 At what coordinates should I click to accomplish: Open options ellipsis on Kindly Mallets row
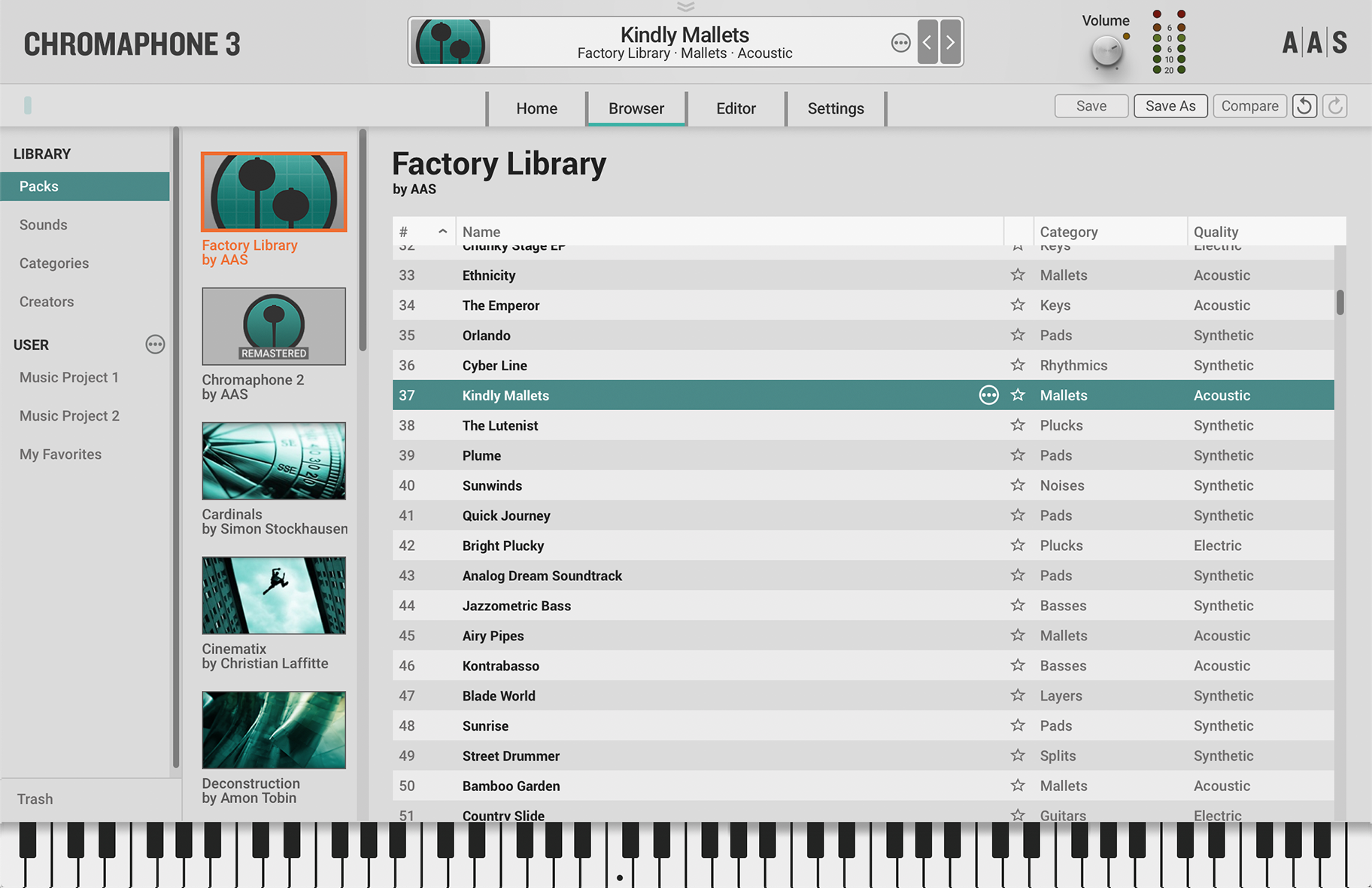[x=988, y=394]
